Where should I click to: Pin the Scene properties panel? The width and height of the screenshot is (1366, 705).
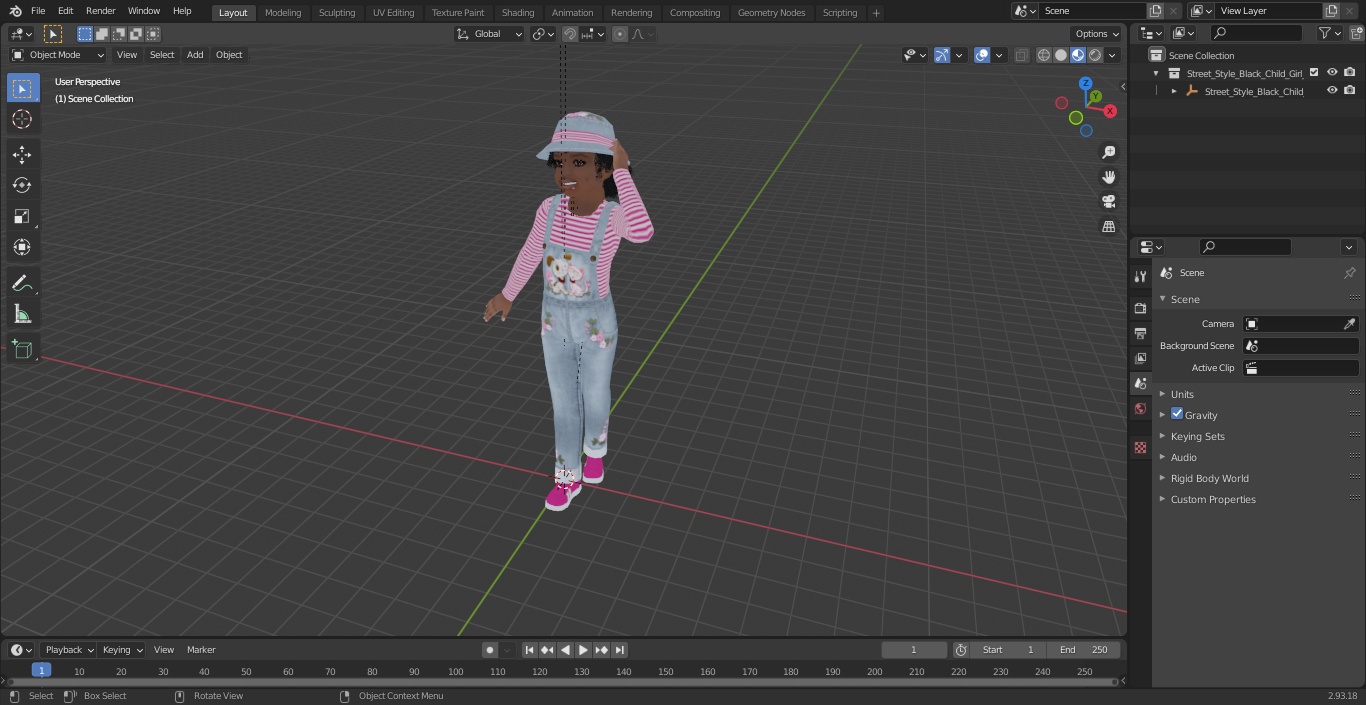1349,273
